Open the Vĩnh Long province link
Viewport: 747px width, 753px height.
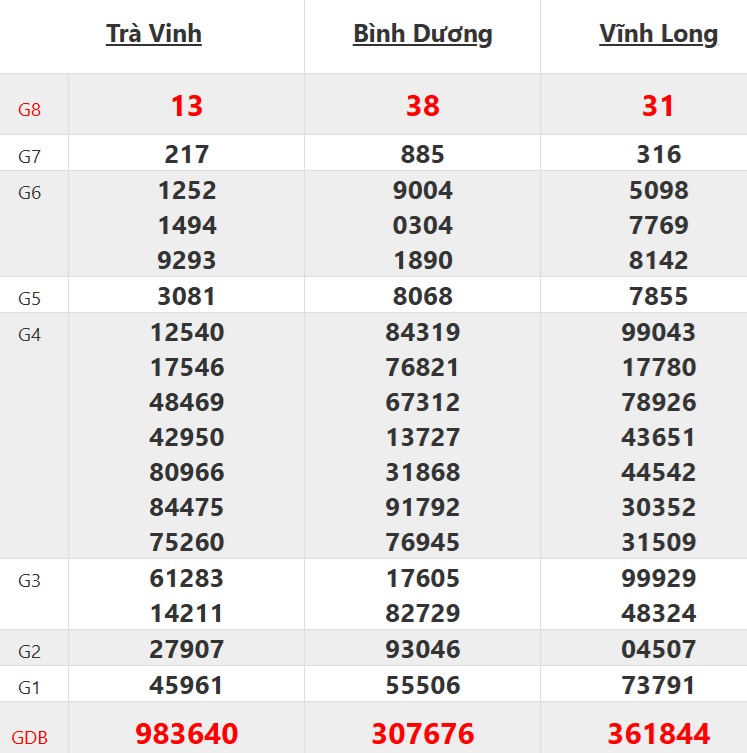coord(658,34)
